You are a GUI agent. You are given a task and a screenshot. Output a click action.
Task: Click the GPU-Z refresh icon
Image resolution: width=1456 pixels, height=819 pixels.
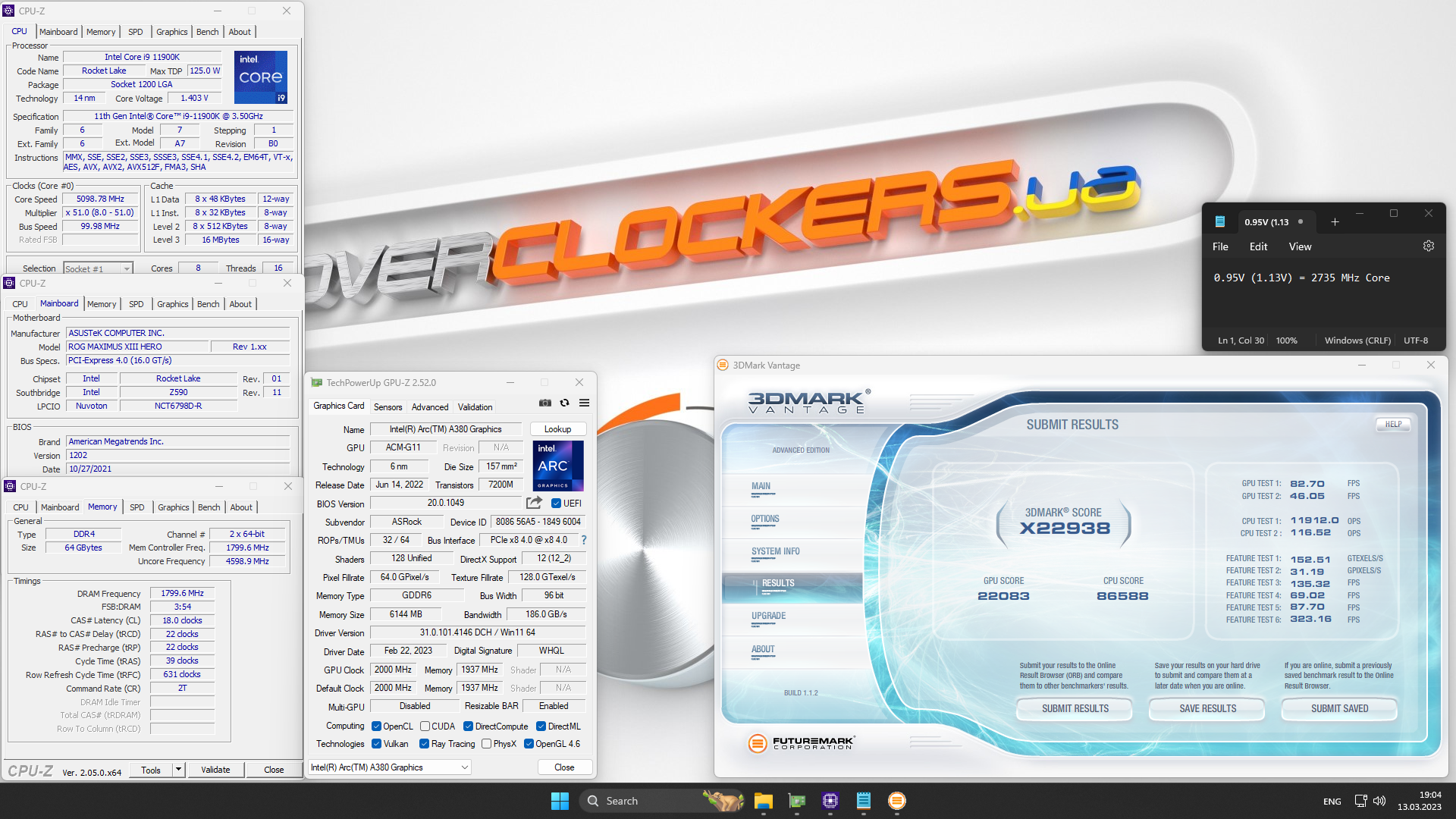[x=564, y=403]
